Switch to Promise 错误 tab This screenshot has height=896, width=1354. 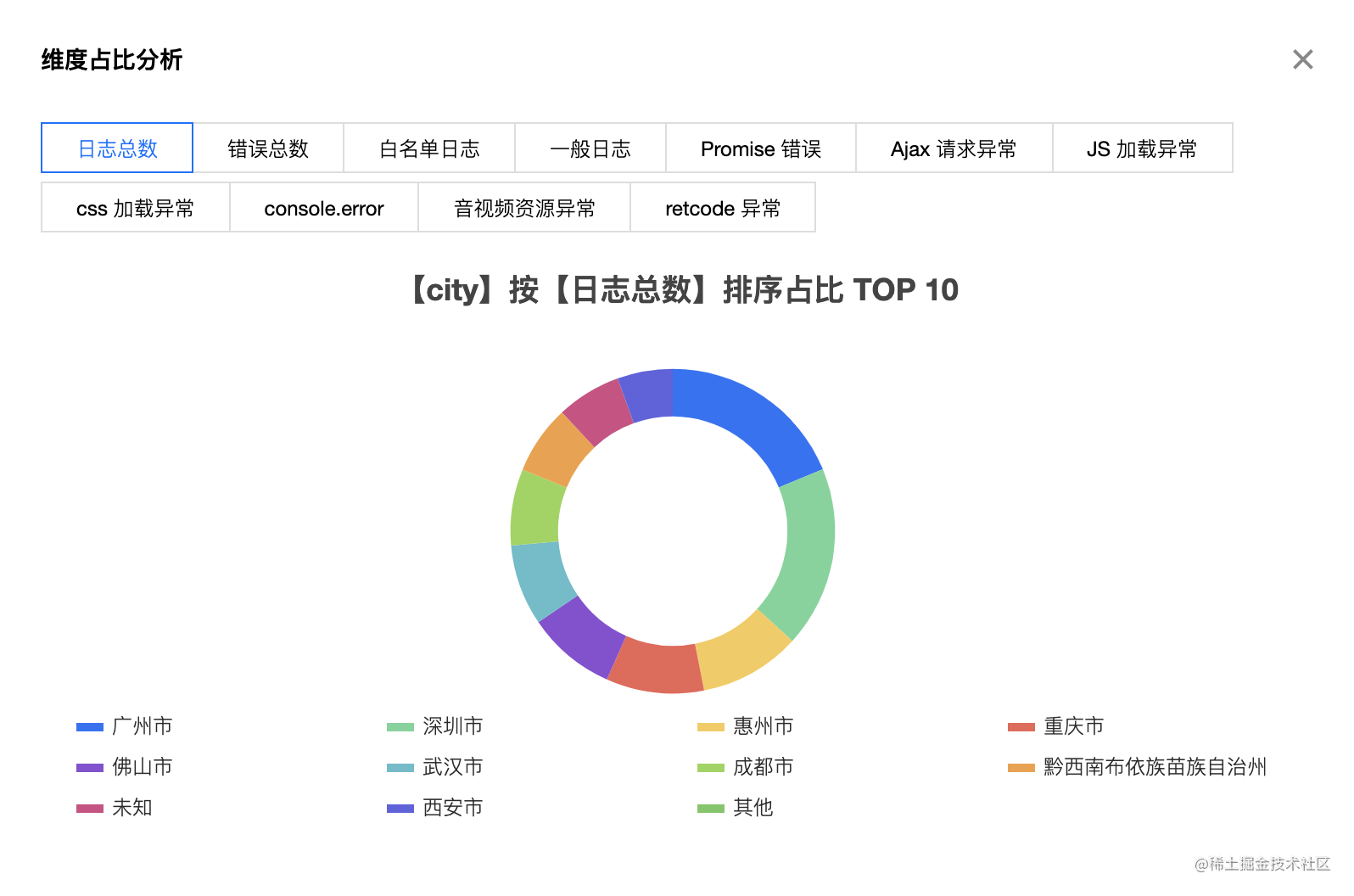pyautogui.click(x=761, y=148)
